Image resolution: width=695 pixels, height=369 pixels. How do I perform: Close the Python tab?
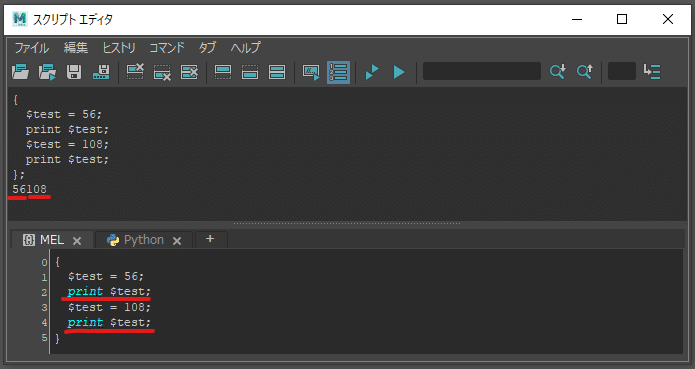point(177,241)
